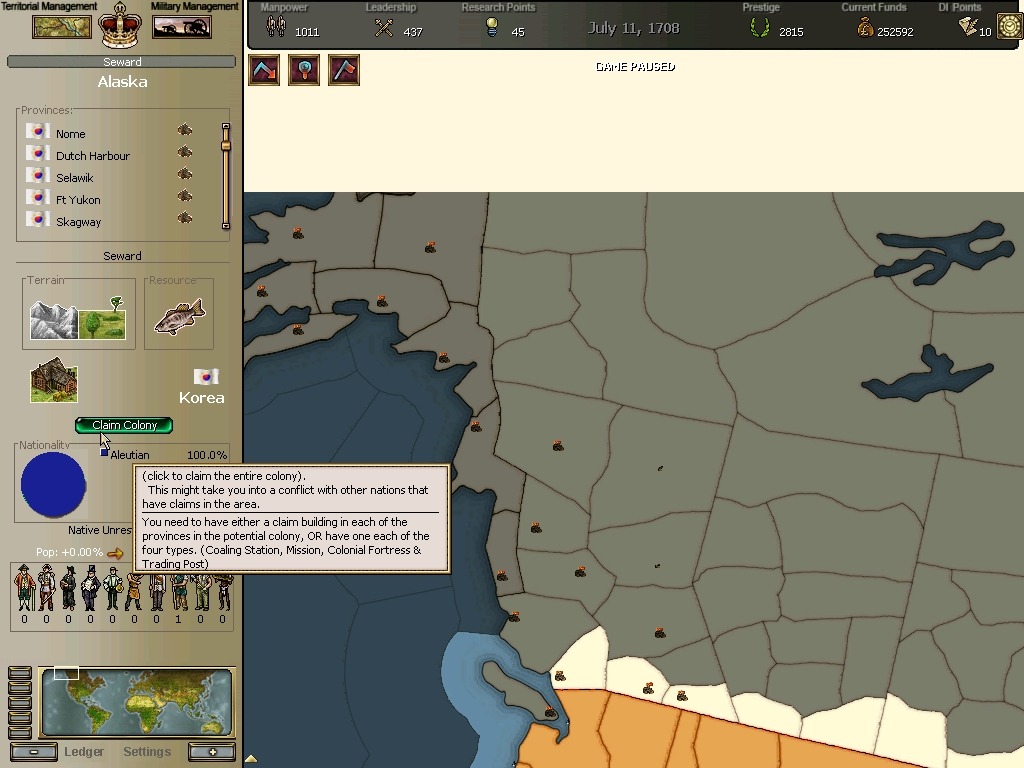
Task: Select Ft Yukon in provinces list
Action: point(78,200)
